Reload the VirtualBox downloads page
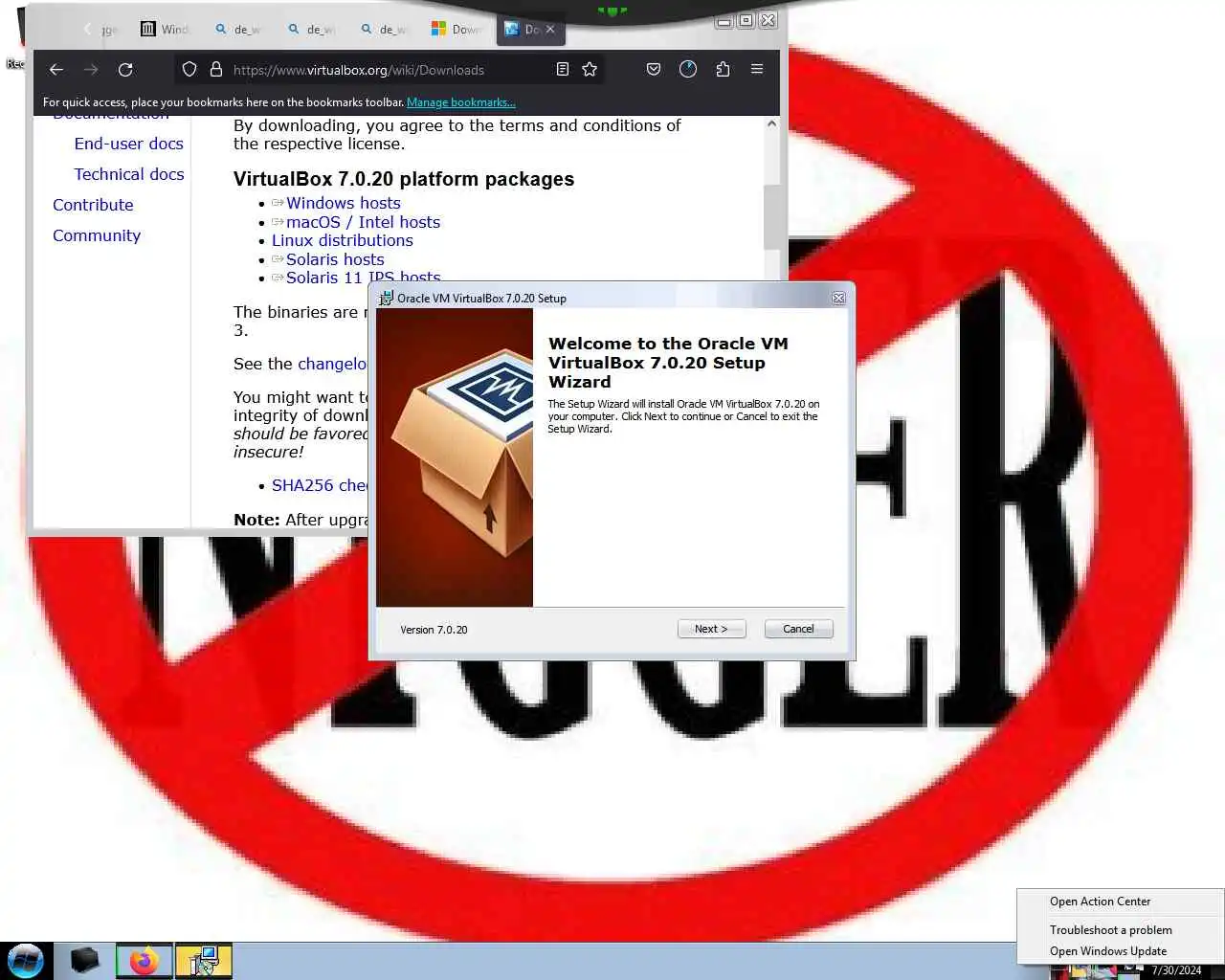 click(x=125, y=70)
